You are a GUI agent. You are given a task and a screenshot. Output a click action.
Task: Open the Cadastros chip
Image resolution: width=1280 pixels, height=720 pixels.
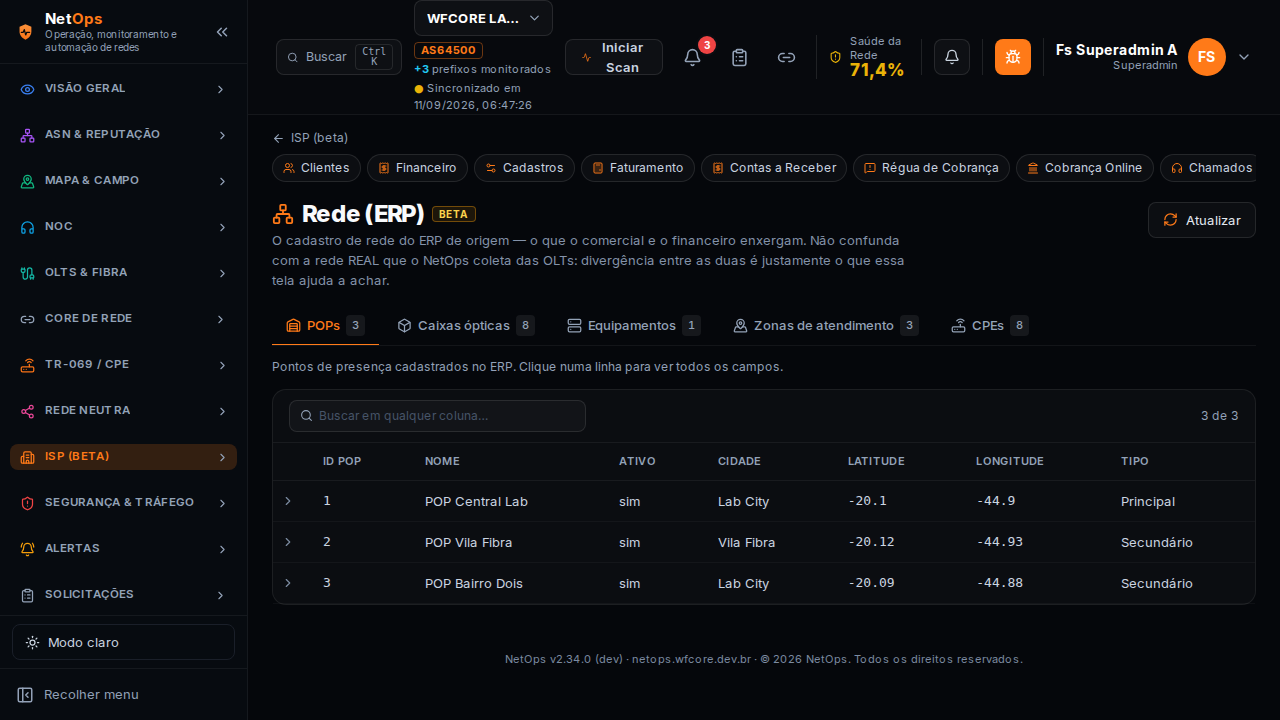[x=524, y=168]
